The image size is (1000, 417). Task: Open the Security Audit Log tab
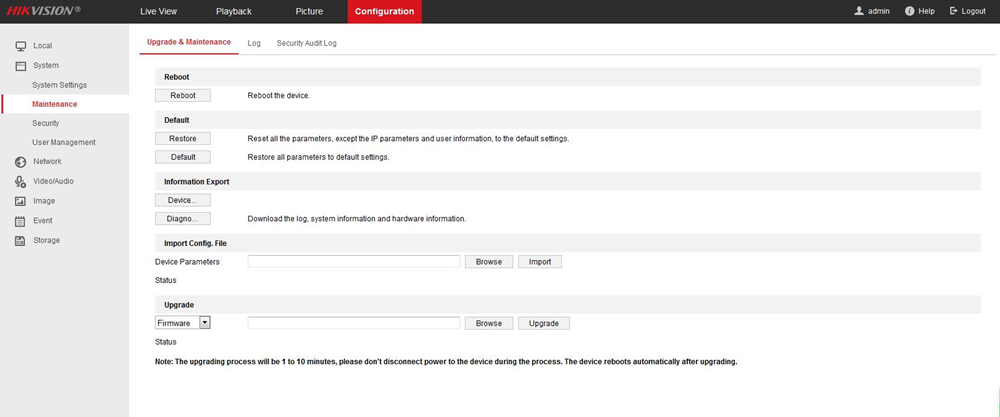[306, 43]
